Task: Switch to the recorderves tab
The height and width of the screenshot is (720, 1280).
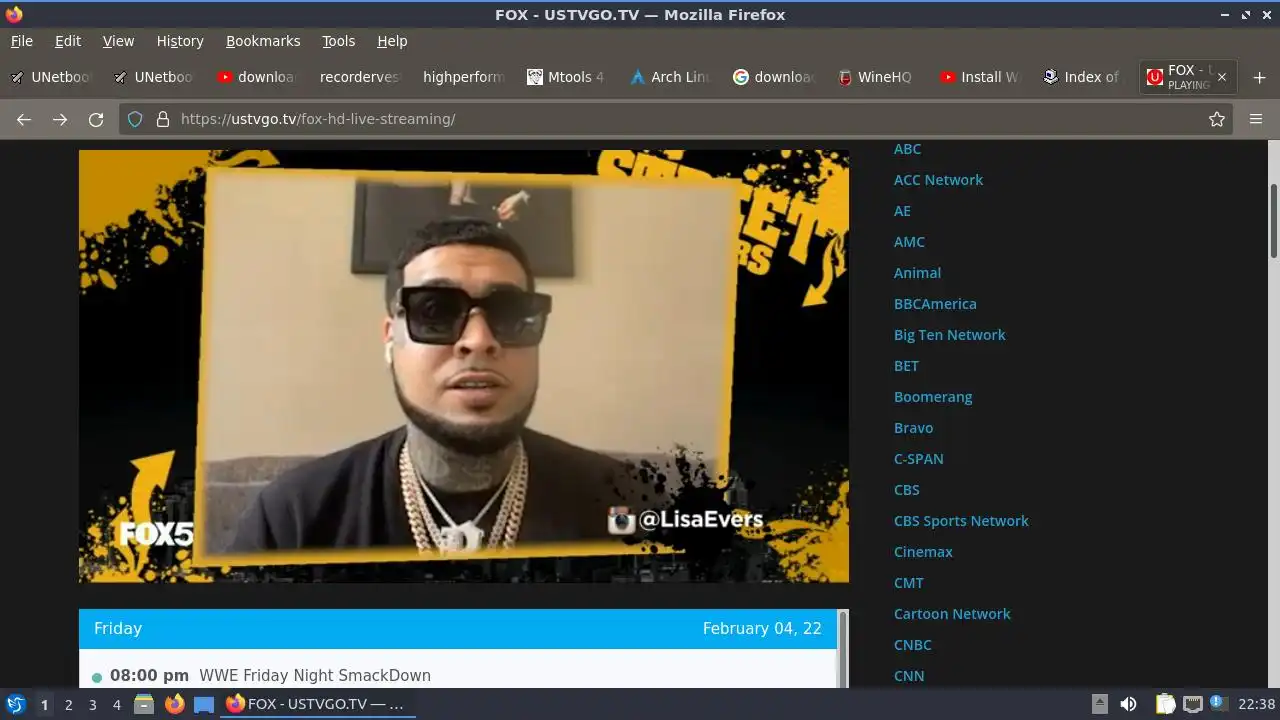Action: (359, 77)
